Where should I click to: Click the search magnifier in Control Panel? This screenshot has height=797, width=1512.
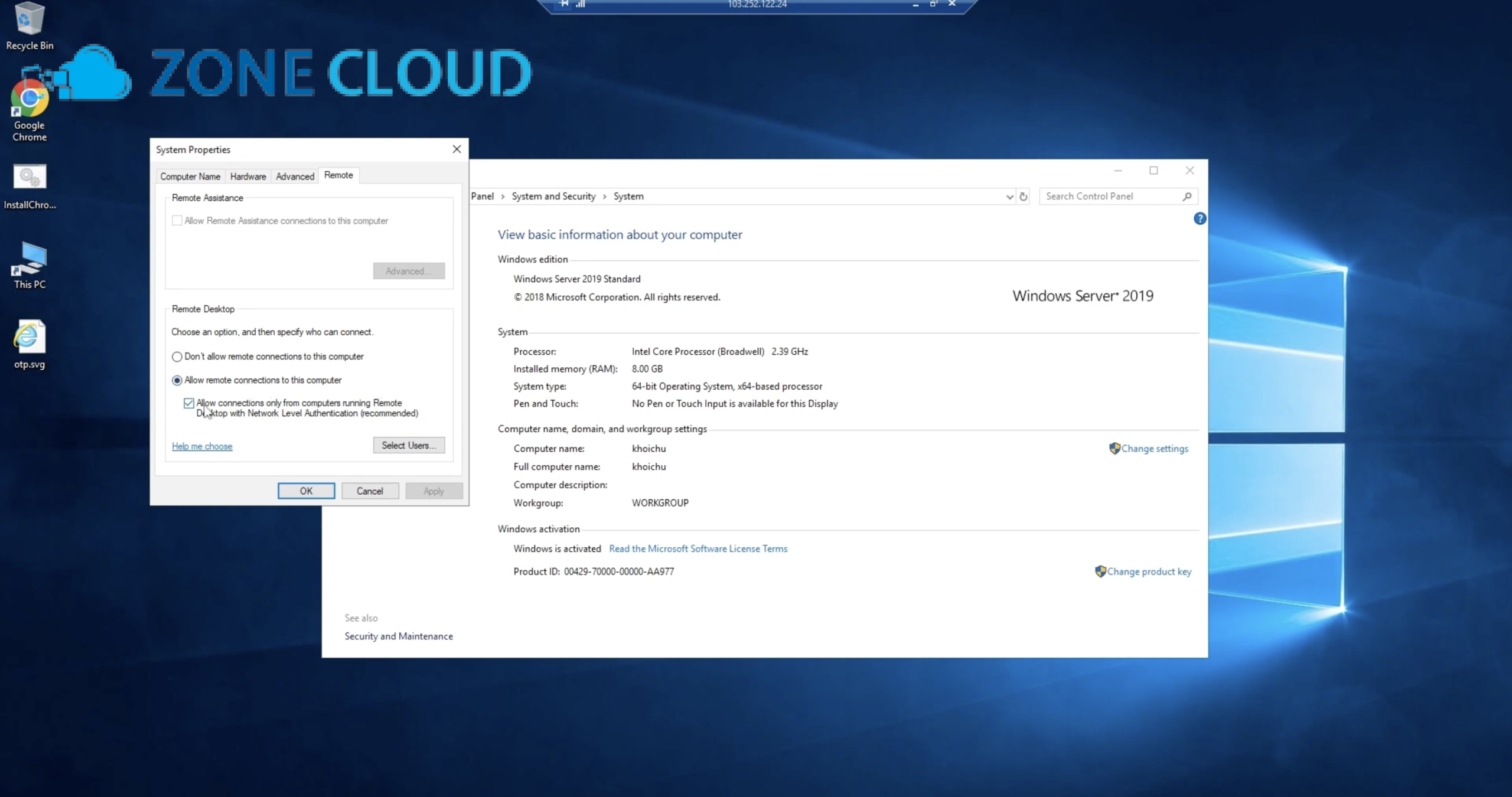click(1187, 197)
